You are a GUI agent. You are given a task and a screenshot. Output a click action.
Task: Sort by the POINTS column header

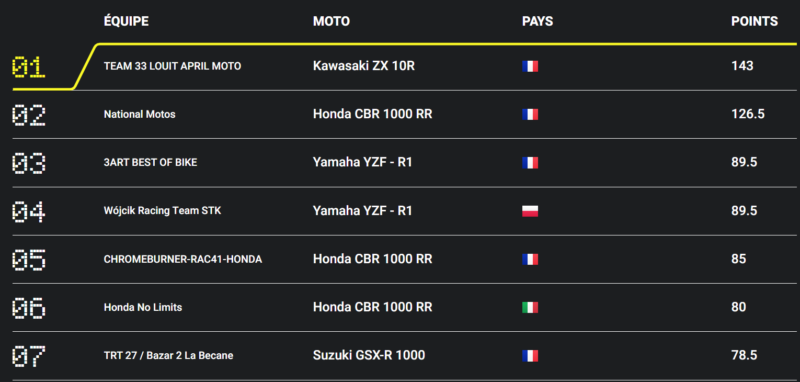[755, 21]
